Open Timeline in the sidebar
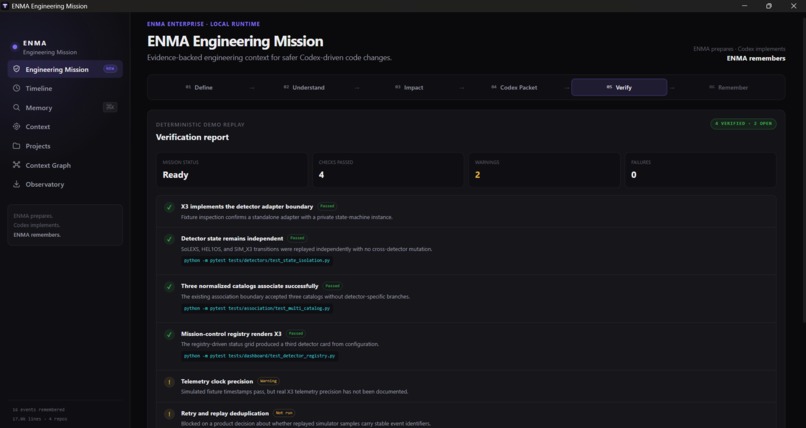Screen dimensions: 806x428 point(65,88)
